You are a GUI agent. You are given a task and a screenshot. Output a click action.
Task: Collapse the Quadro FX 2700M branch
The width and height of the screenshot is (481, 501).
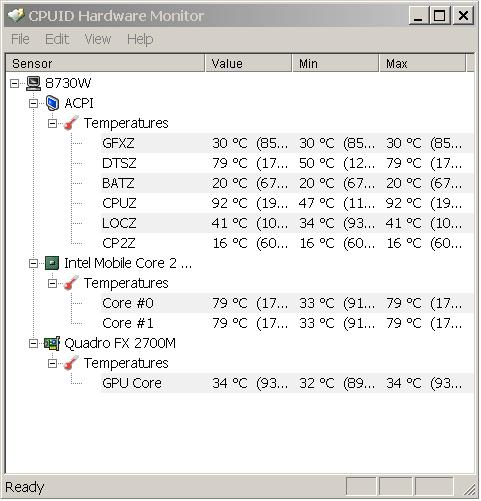point(33,343)
